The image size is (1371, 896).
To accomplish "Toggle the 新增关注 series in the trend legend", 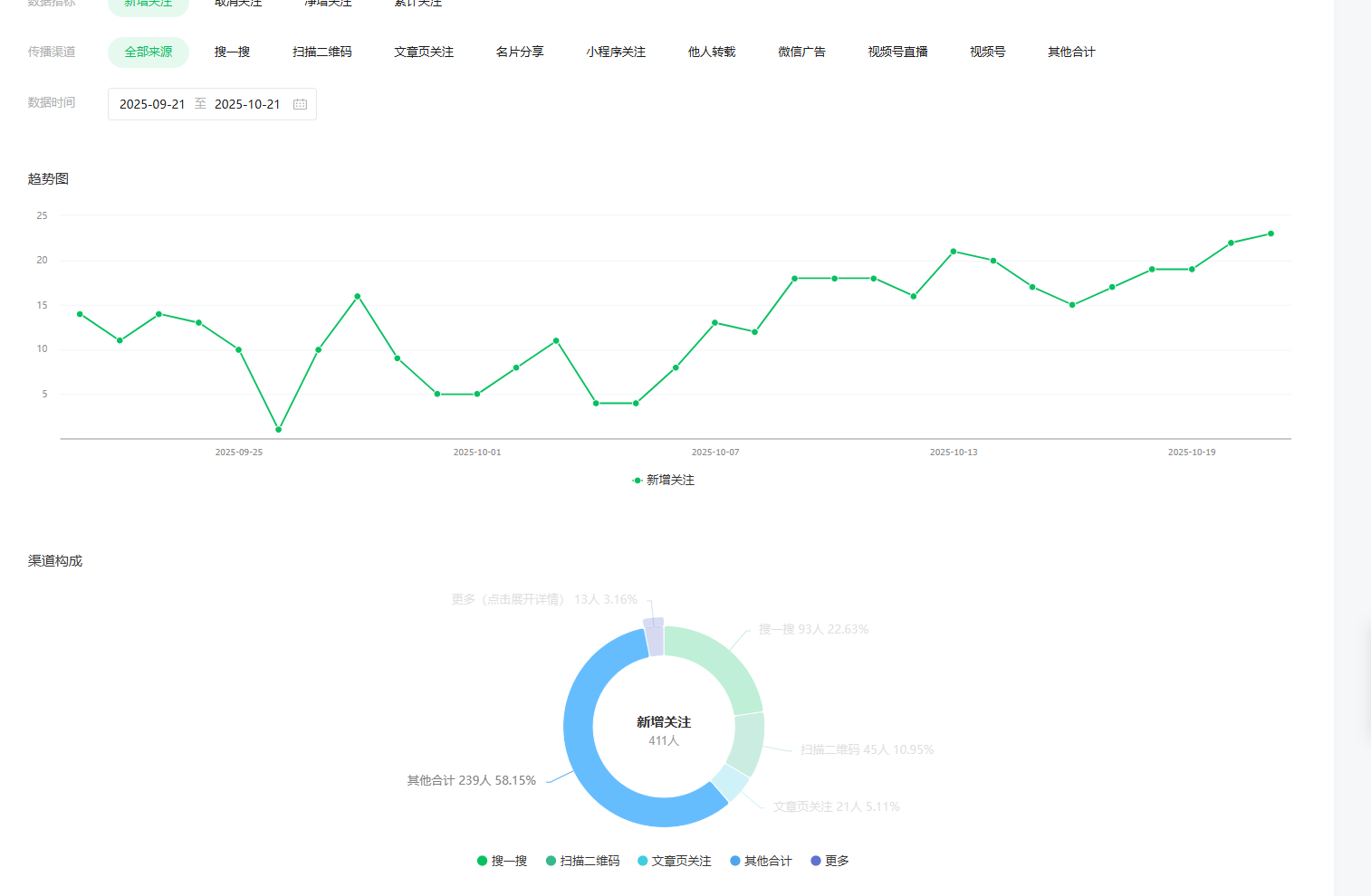I will [x=664, y=481].
